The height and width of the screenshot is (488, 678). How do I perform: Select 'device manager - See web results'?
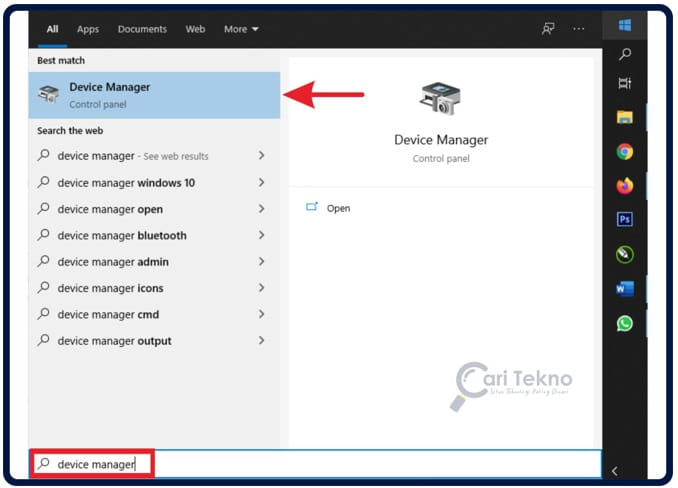point(154,156)
